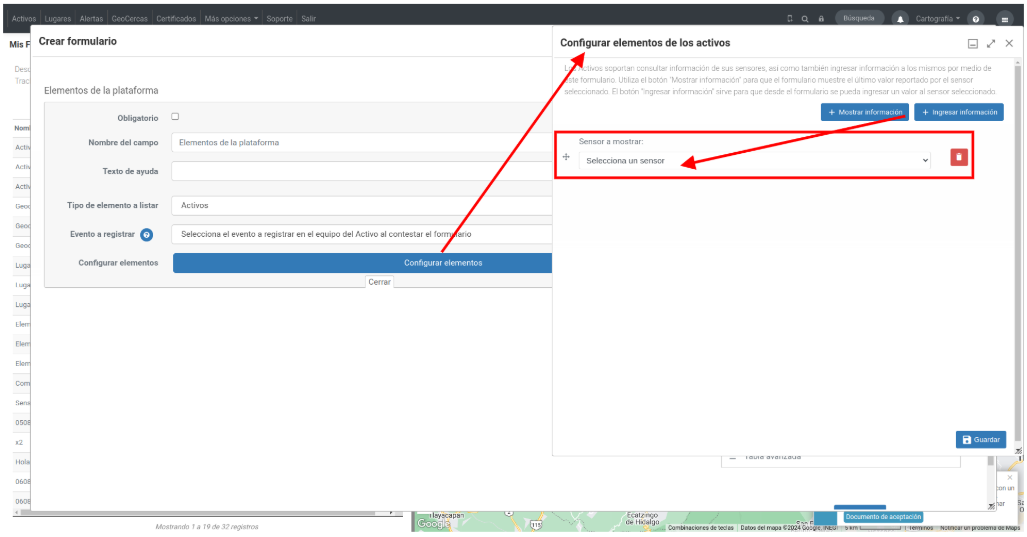
Task: Open the Selecciona un sensor dropdown
Action: click(755, 160)
